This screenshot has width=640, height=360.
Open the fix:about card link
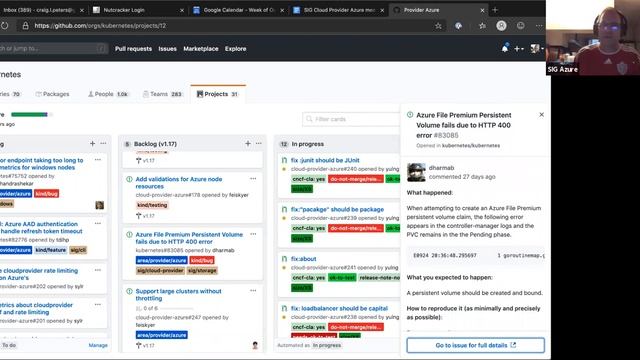click(x=303, y=259)
